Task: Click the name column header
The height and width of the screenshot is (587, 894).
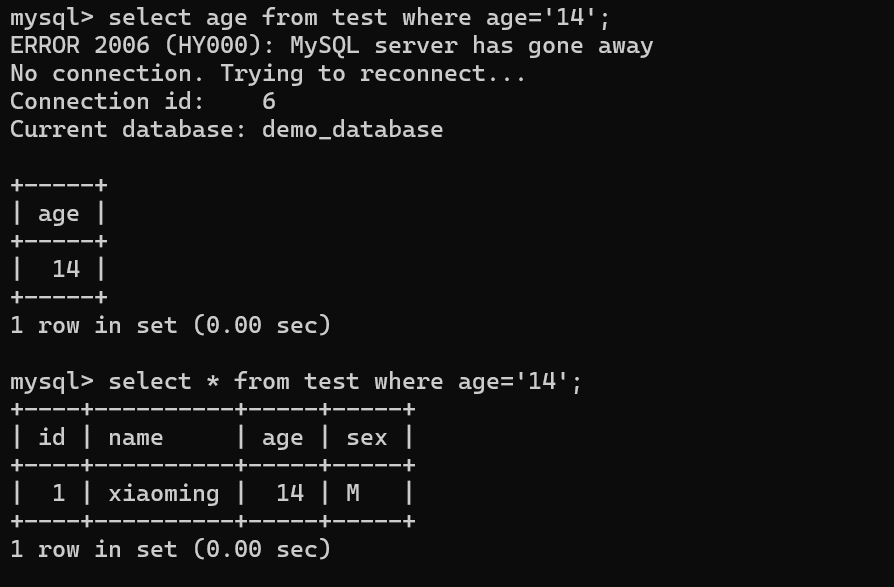Action: pyautogui.click(x=135, y=437)
